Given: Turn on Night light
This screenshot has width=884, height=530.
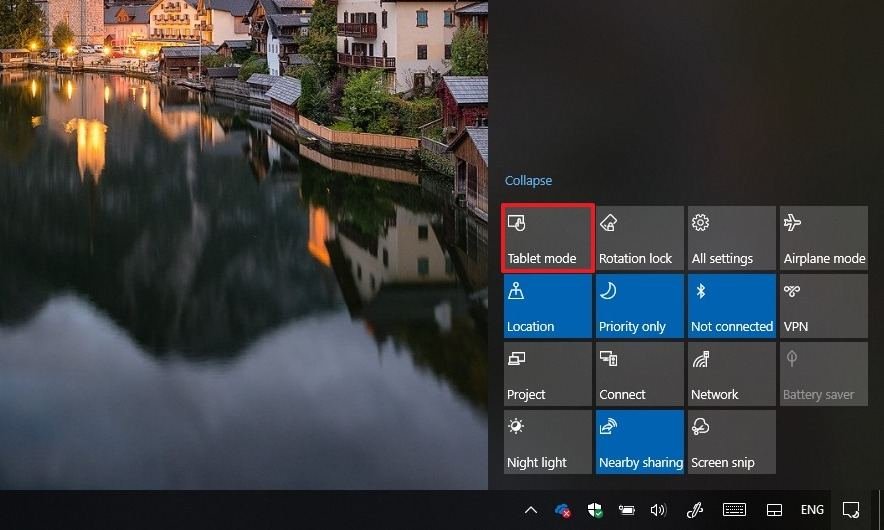Looking at the screenshot, I should 548,442.
